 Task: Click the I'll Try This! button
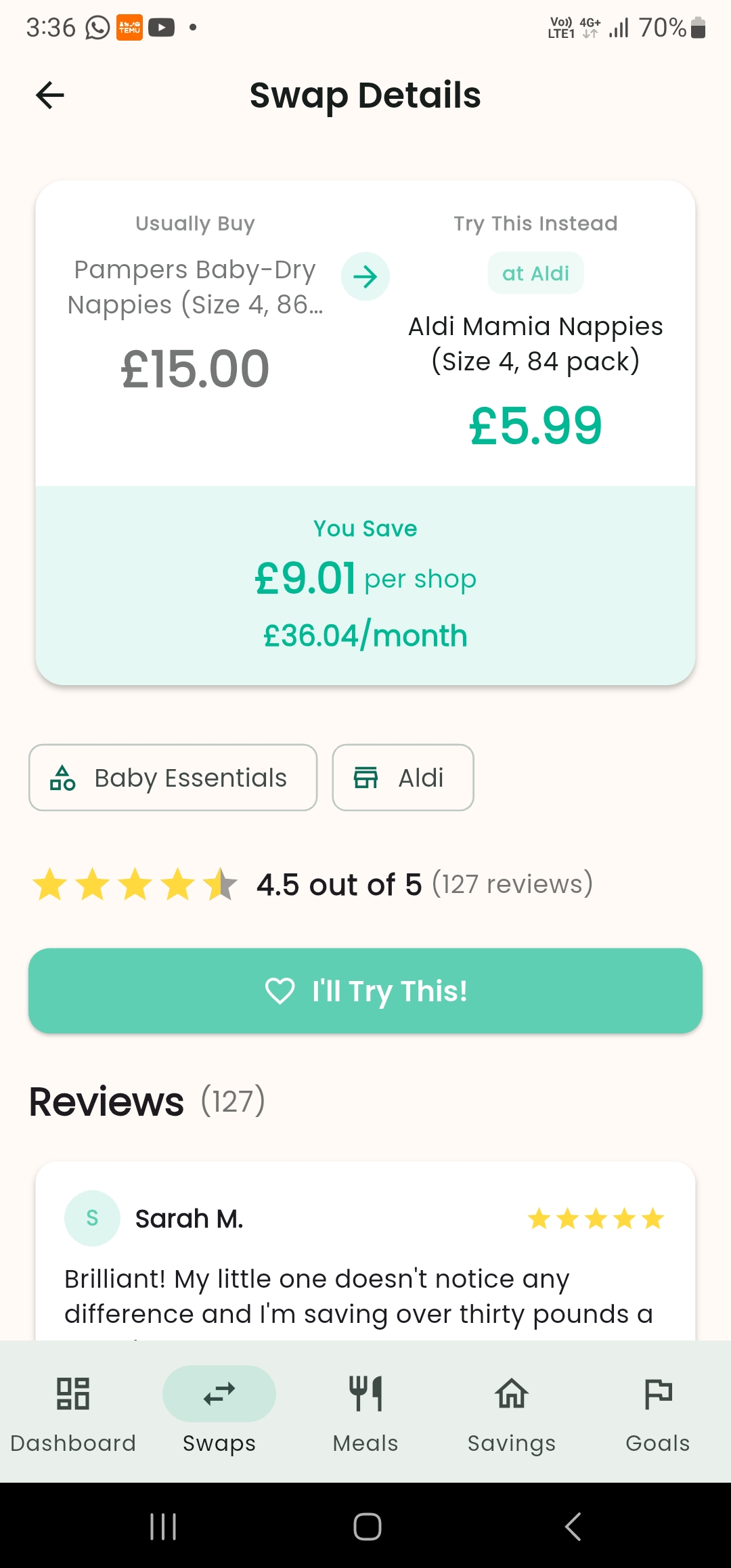click(365, 991)
